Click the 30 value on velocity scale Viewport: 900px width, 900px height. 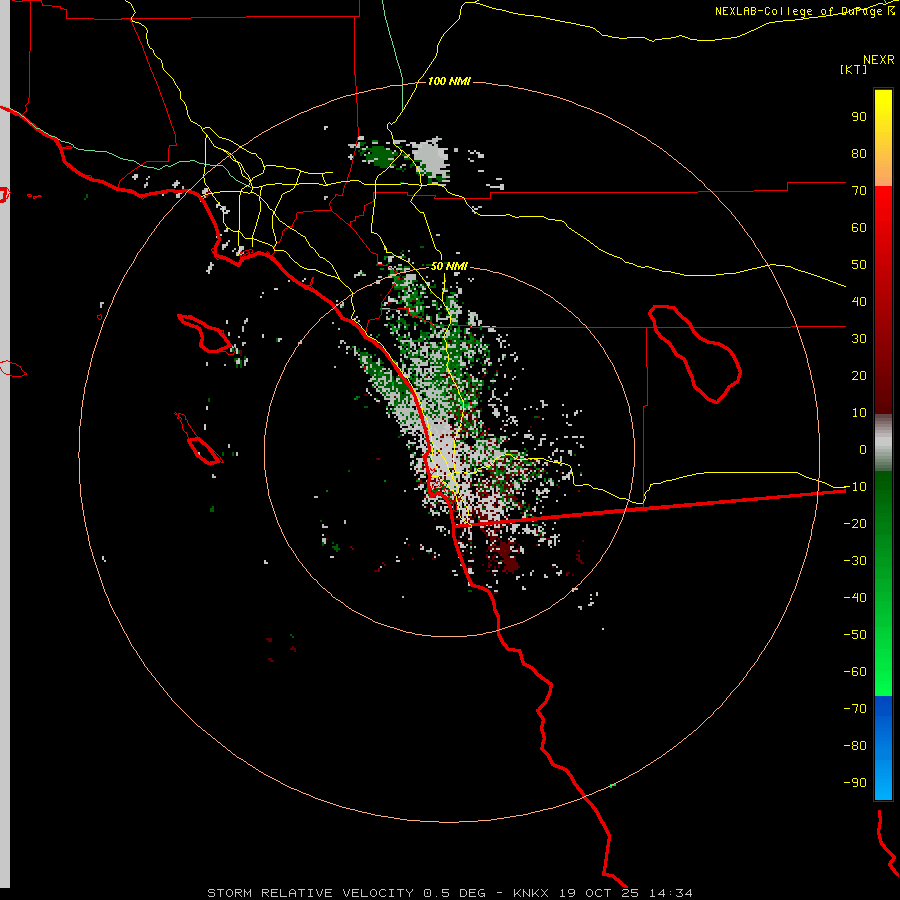[x=859, y=339]
